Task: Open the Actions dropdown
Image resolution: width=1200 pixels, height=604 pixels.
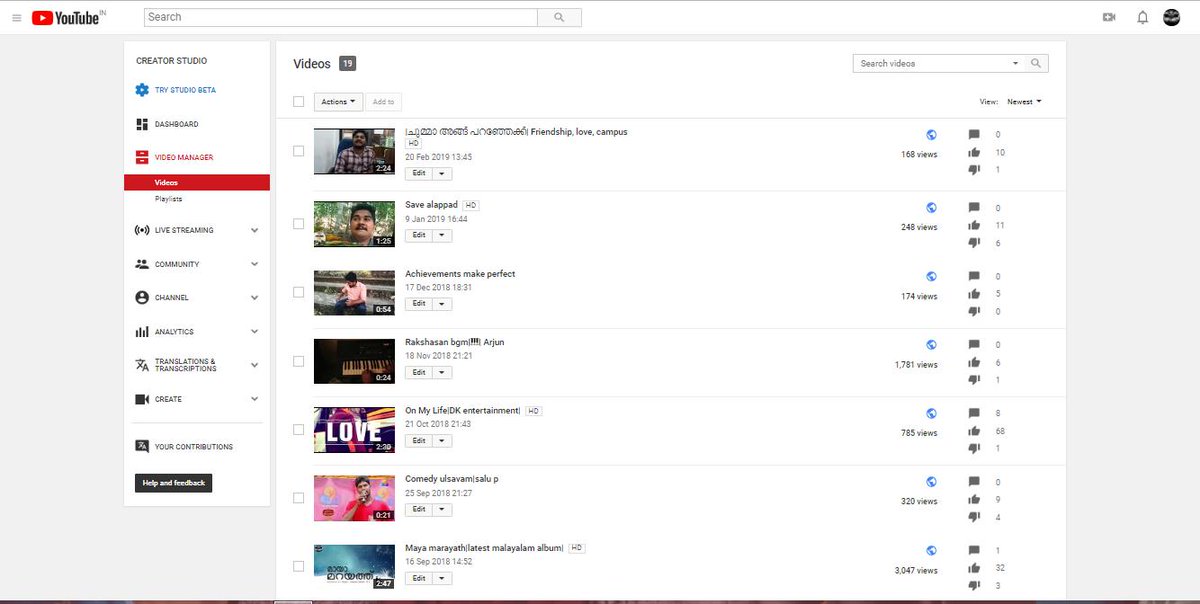Action: [x=338, y=101]
